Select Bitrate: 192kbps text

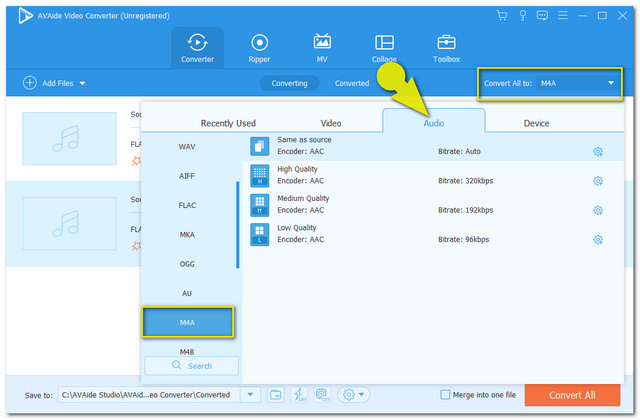[x=466, y=210]
